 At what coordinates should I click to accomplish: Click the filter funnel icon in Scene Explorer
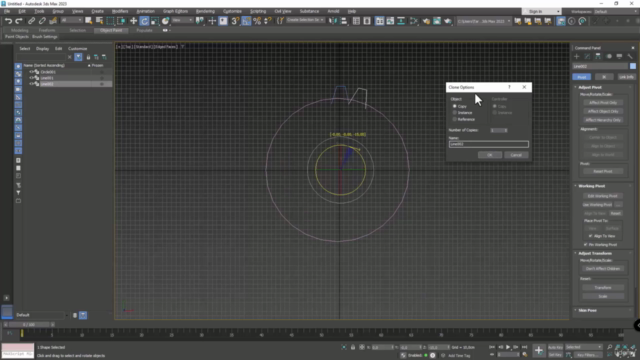click(78, 57)
